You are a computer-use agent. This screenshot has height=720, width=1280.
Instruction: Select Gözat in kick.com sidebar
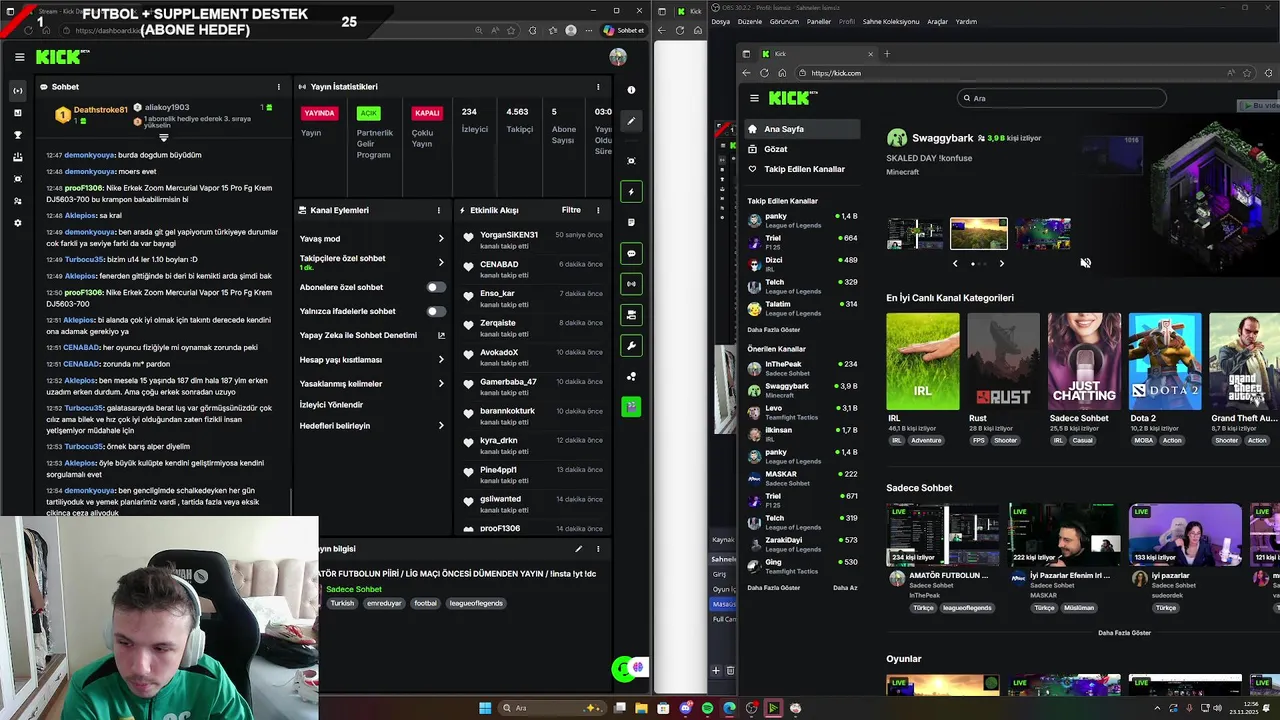click(x=801, y=149)
